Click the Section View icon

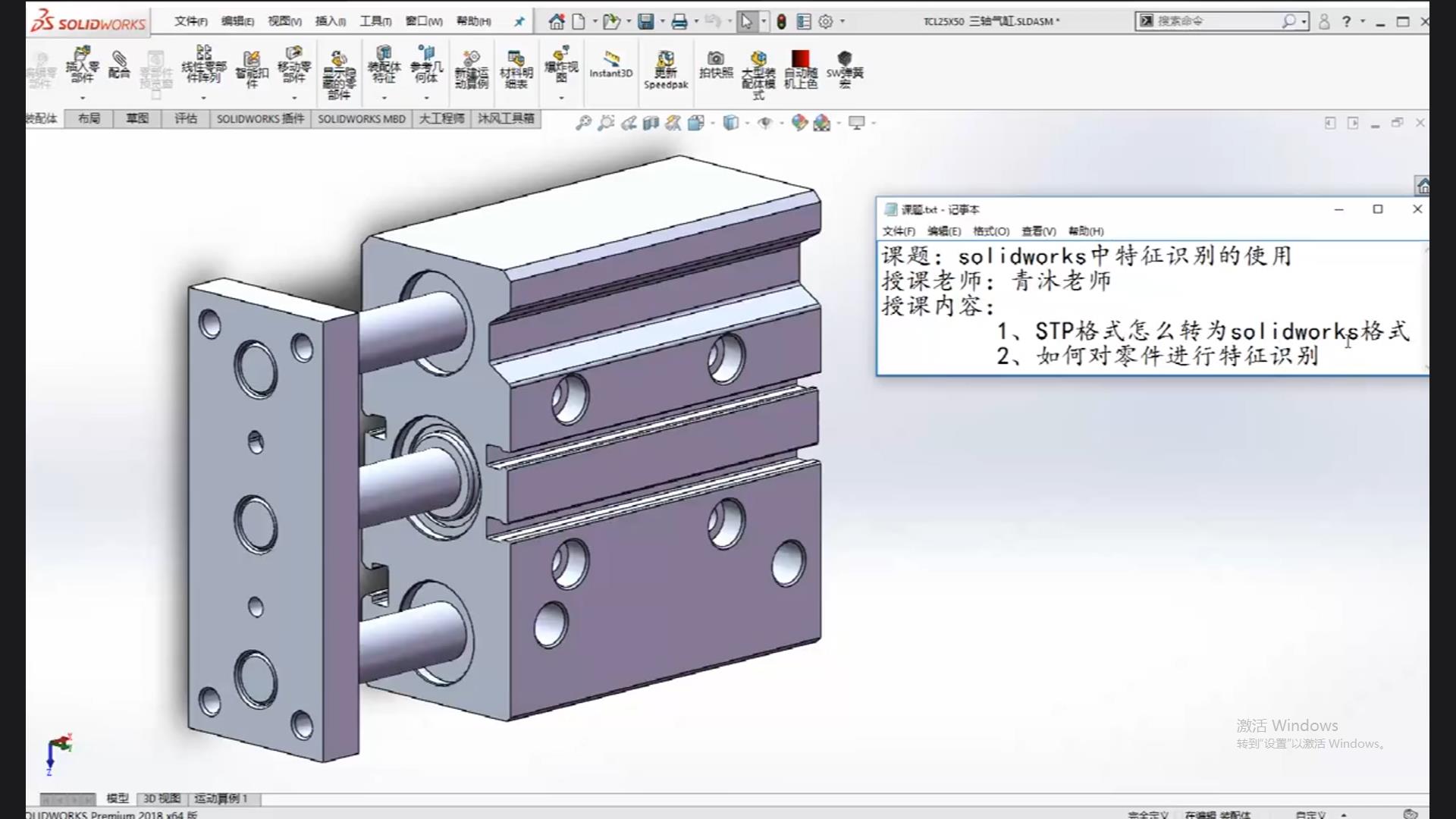[651, 123]
